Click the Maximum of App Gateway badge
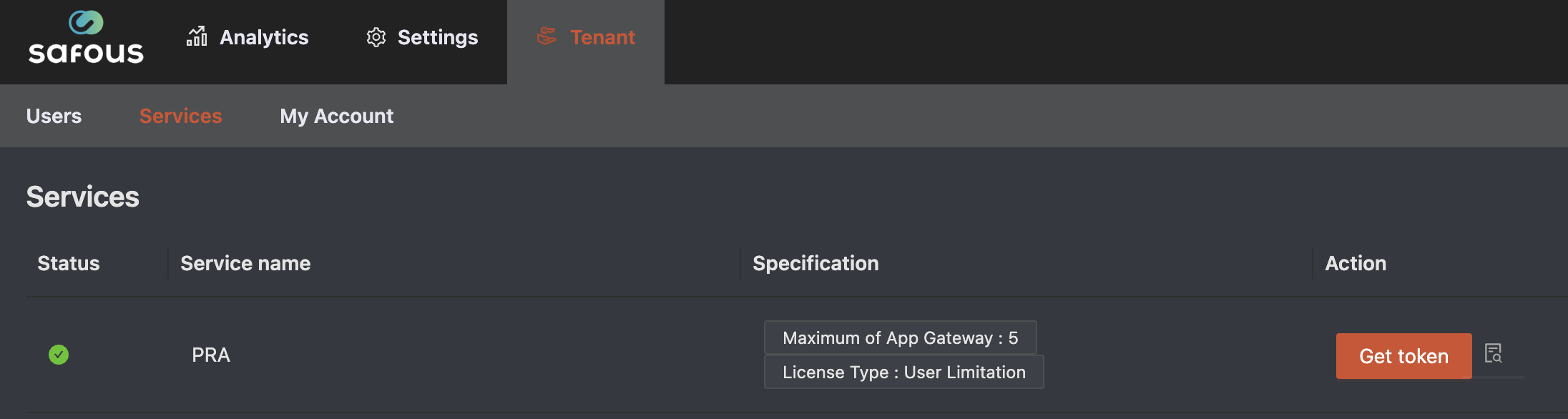Screen dimensions: 1568x419 [900, 337]
